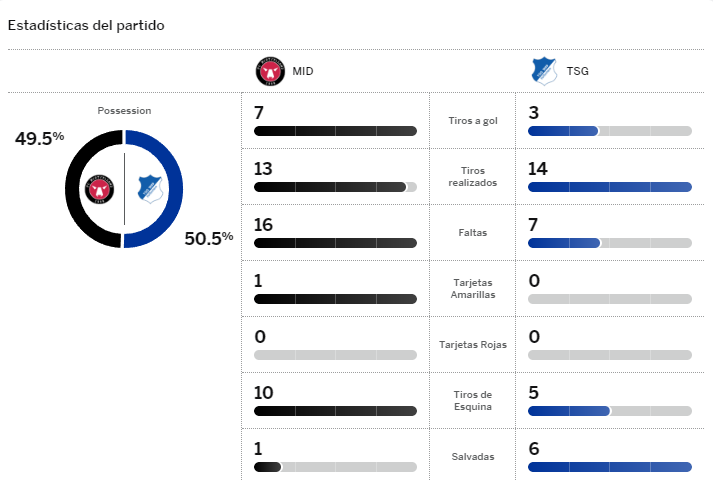Click TSG's Faltas progress bar

click(609, 243)
